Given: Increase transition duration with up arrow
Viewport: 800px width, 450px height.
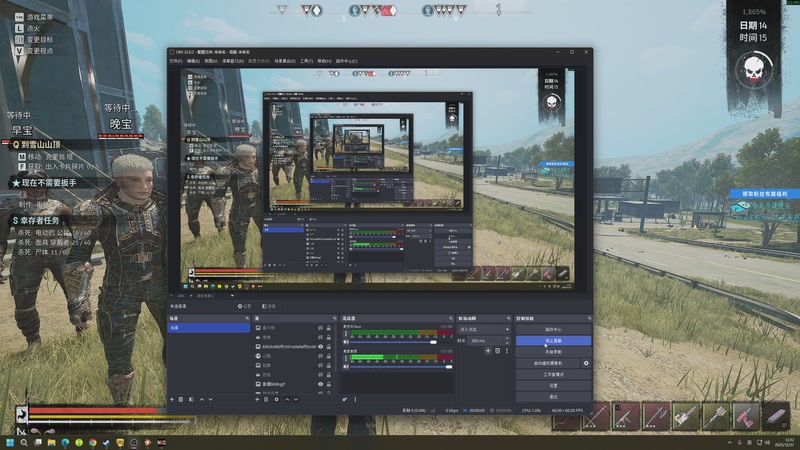Looking at the screenshot, I should [507, 338].
